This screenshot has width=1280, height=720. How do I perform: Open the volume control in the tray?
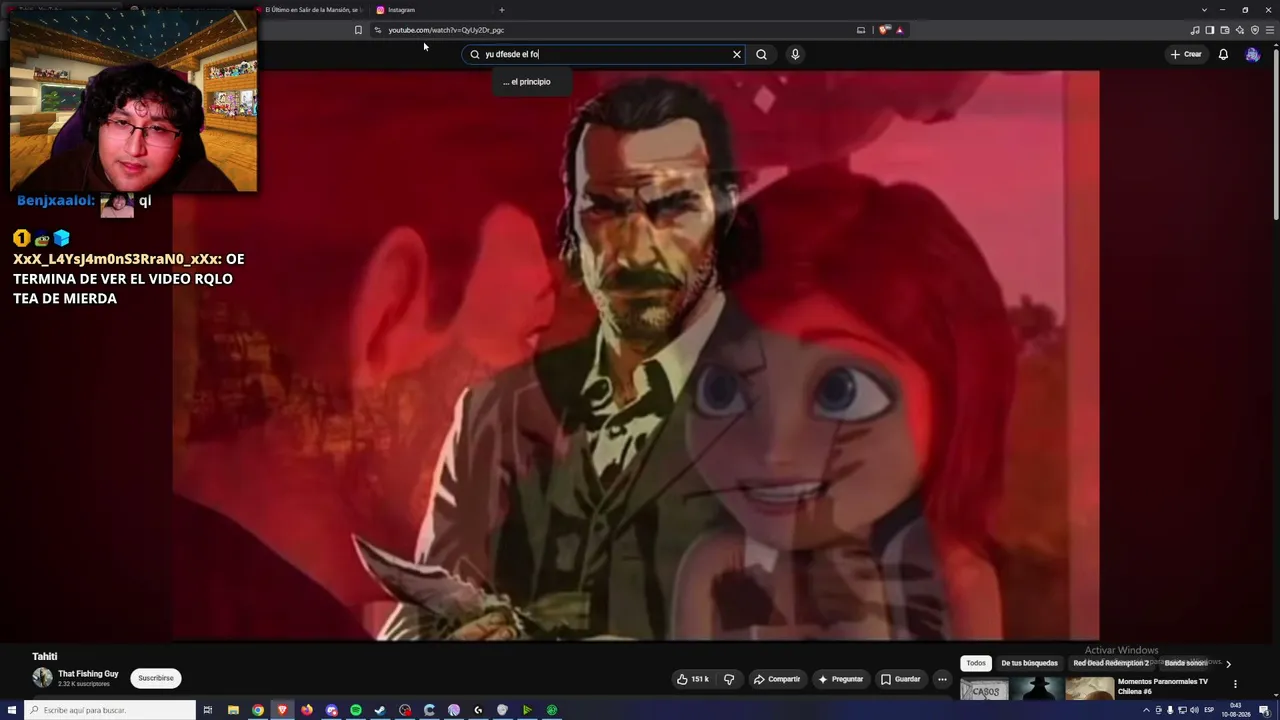(x=1194, y=710)
